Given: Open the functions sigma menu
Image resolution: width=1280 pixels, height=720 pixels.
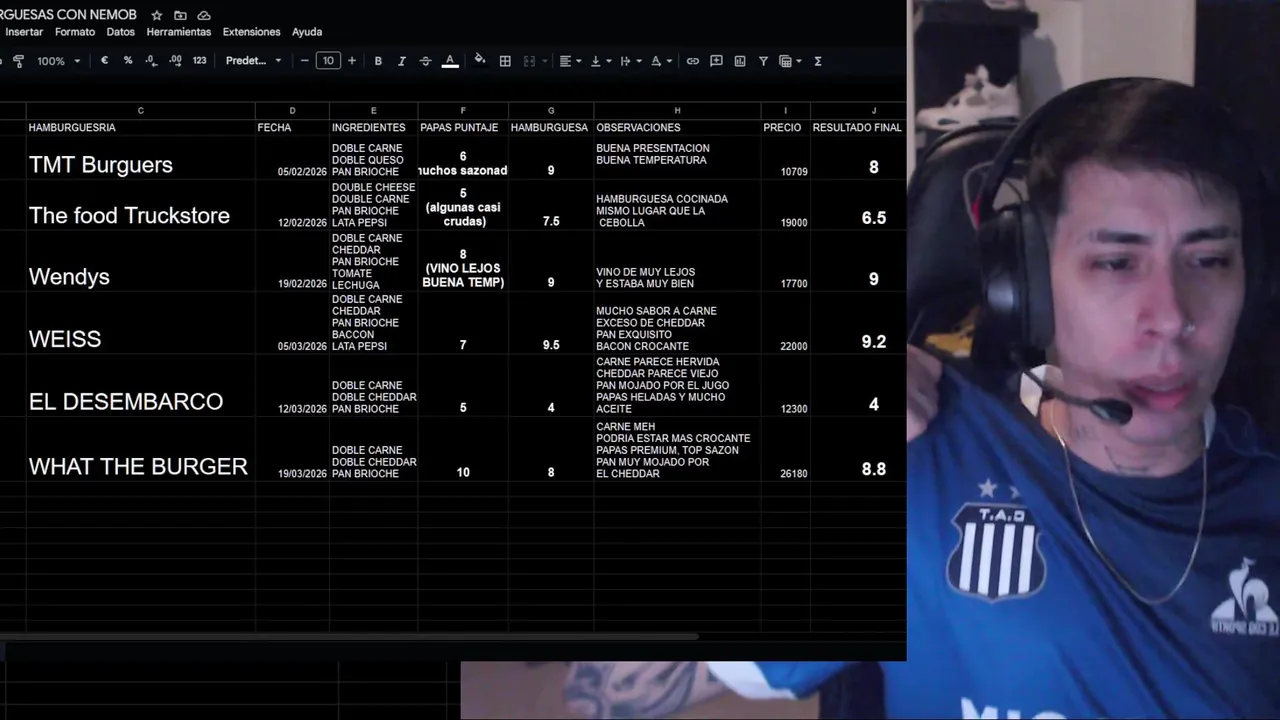Looking at the screenshot, I should (818, 61).
